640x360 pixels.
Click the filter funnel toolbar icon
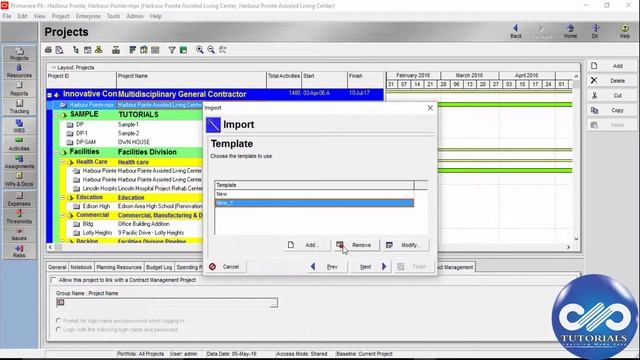(172, 50)
